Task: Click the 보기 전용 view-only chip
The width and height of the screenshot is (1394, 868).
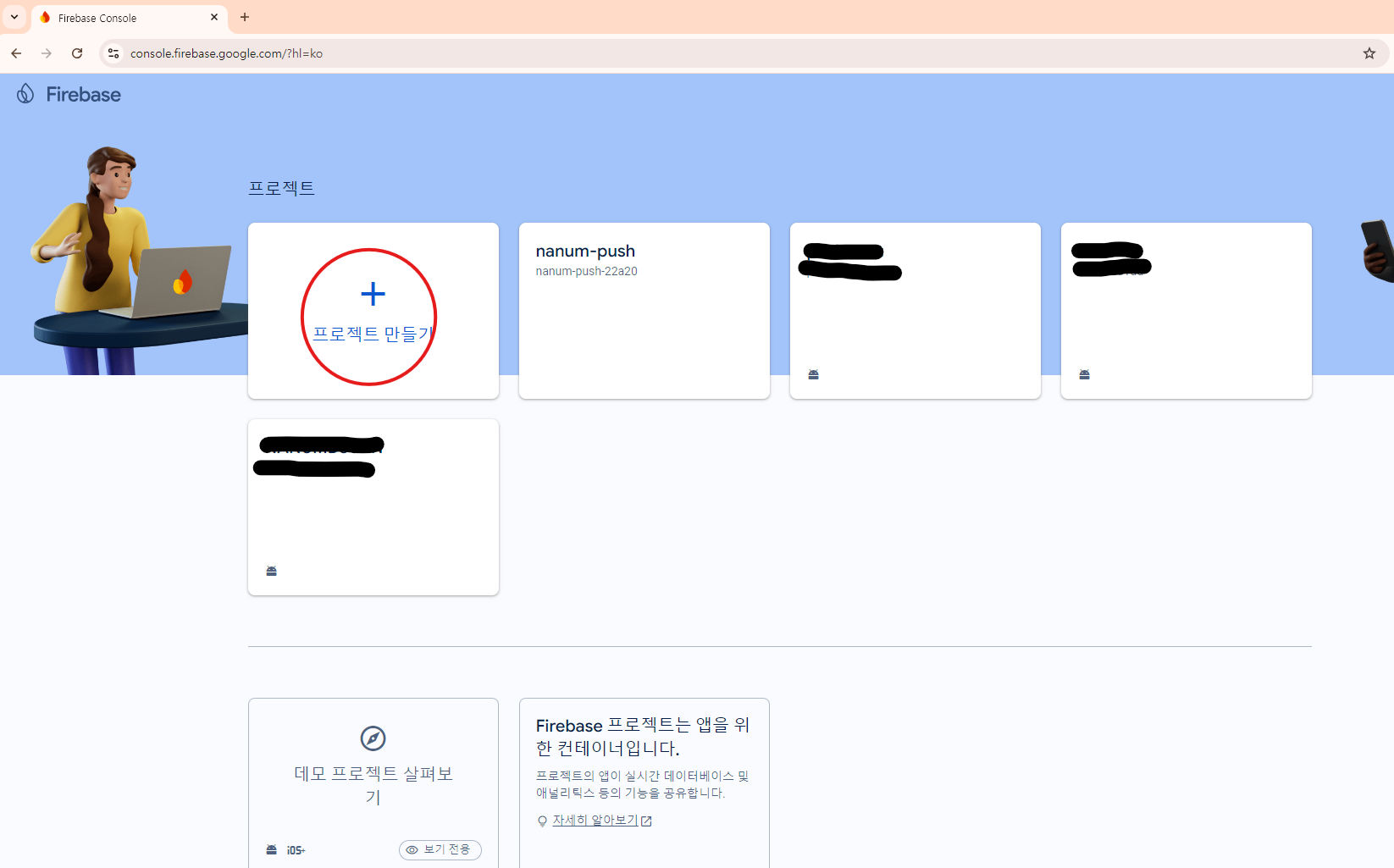Action: point(440,849)
